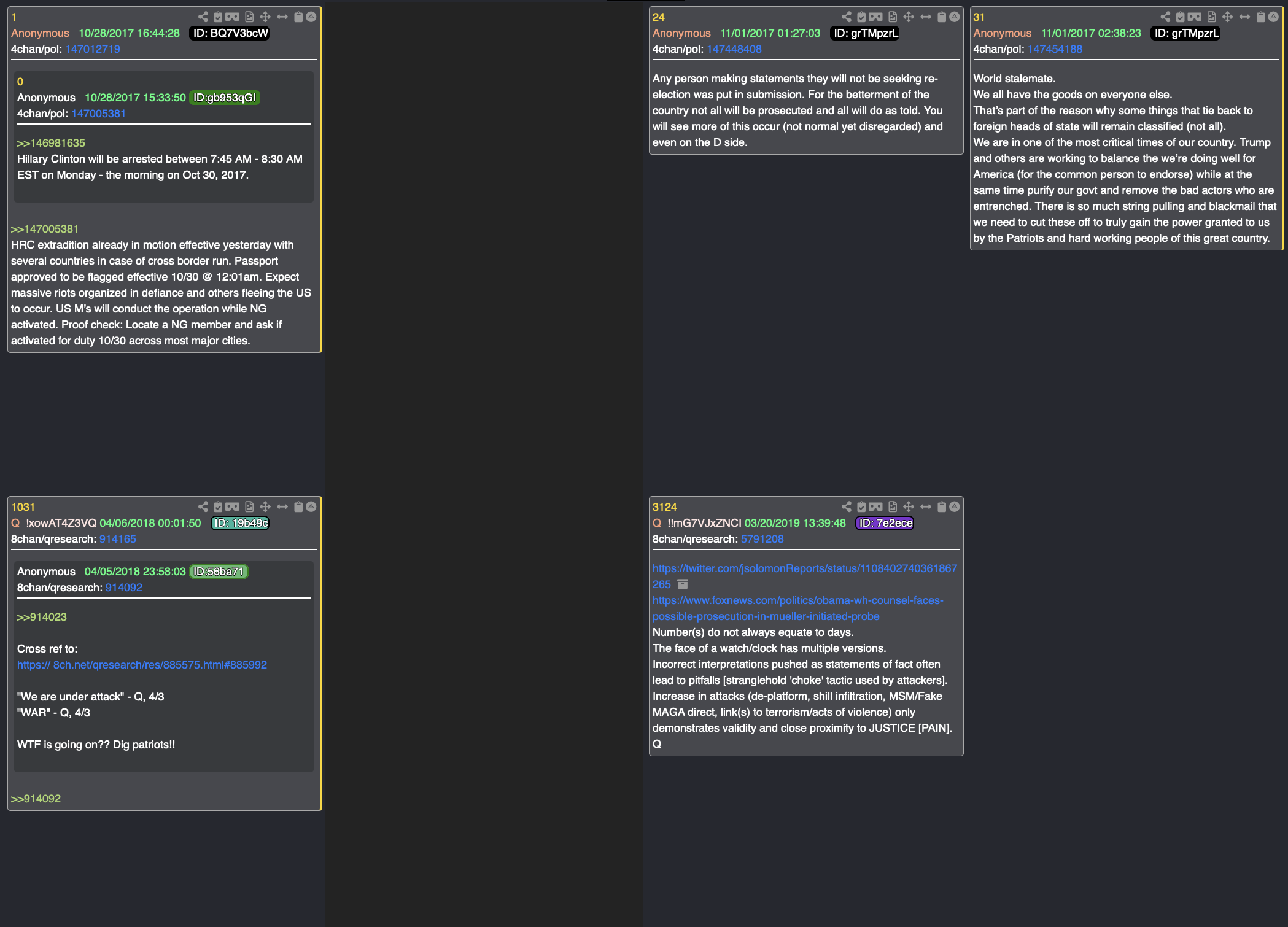Open 8ch.net qresearch 885575 cross reference link
The width and height of the screenshot is (1288, 927).
coord(142,665)
